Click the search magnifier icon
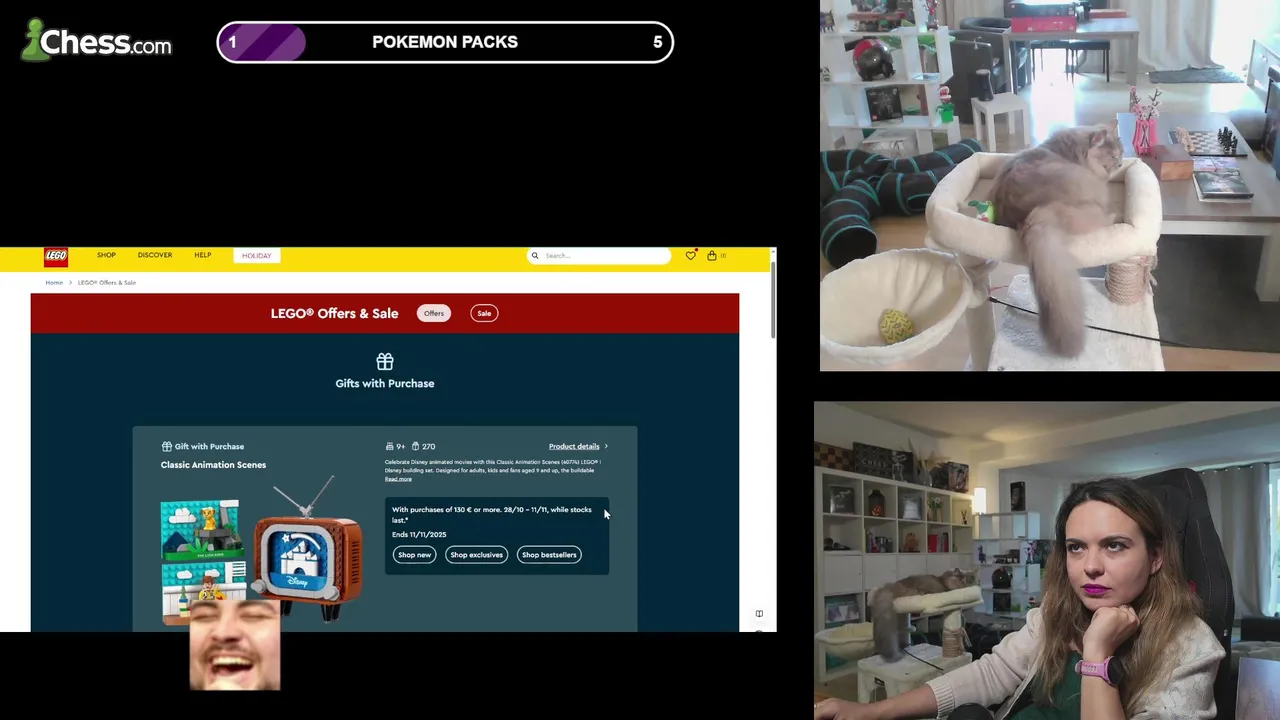Screen dimensions: 1280x720 pyautogui.click(x=535, y=256)
